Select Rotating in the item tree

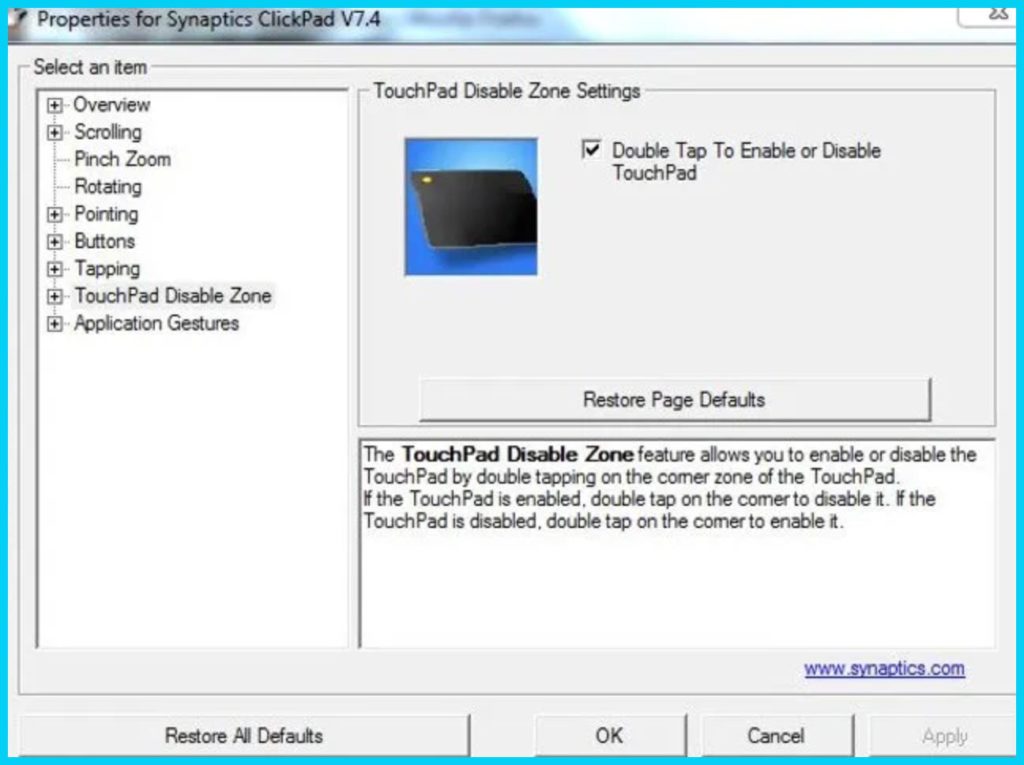click(108, 187)
